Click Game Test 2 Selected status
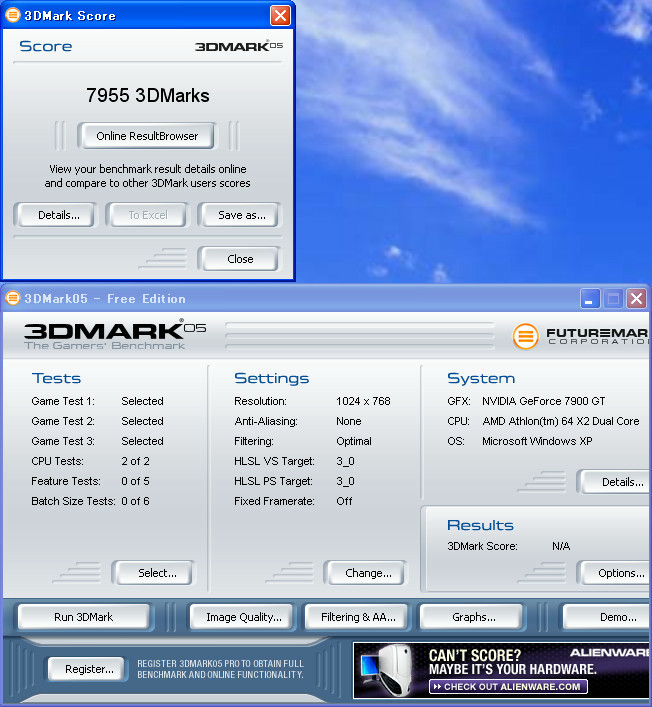This screenshot has width=652, height=707. tap(142, 421)
